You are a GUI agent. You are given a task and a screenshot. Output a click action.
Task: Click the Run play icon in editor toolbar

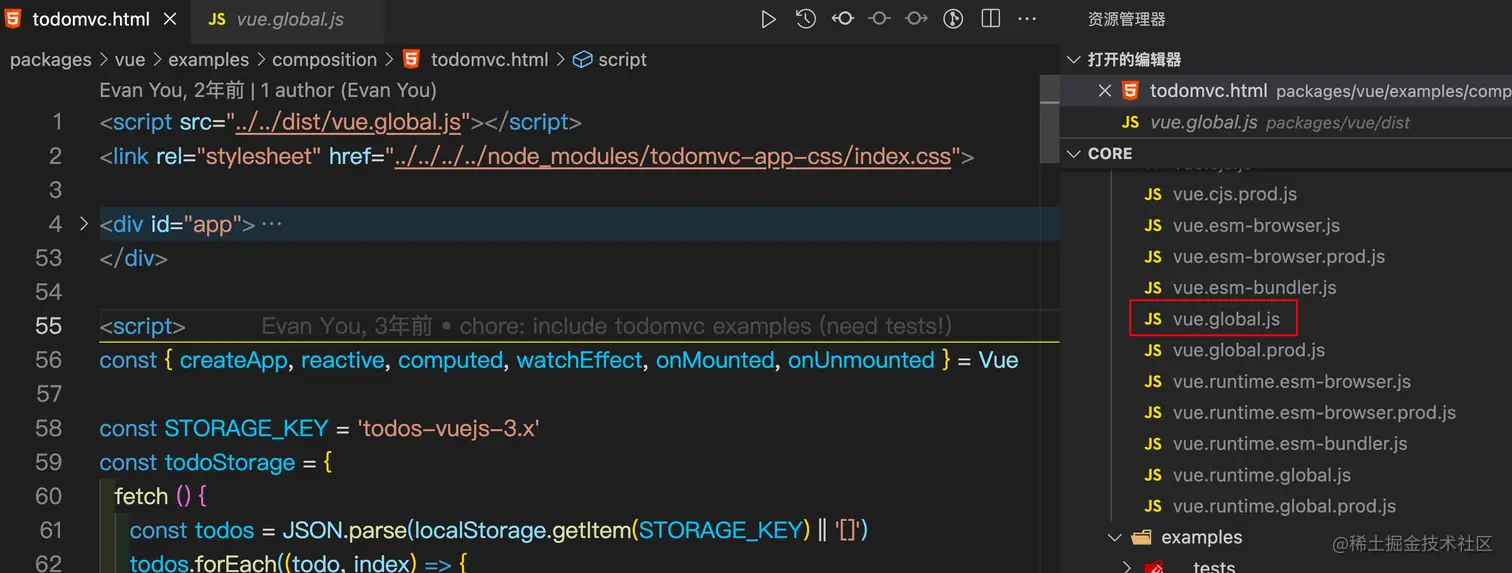(x=768, y=19)
